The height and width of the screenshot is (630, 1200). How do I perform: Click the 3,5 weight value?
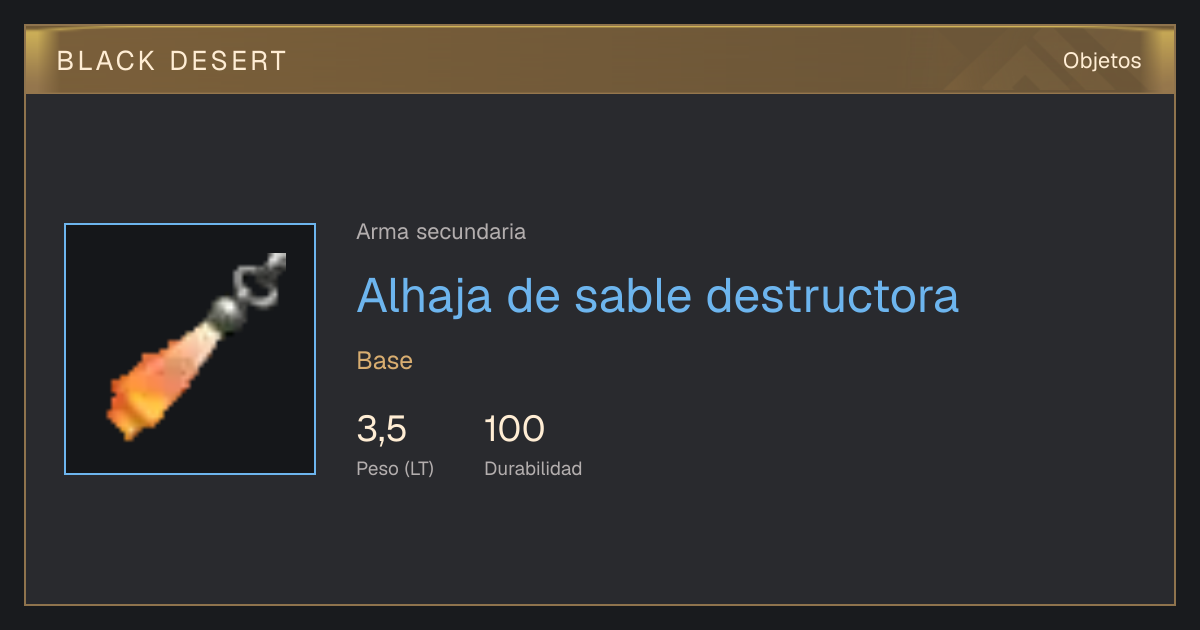click(x=382, y=430)
